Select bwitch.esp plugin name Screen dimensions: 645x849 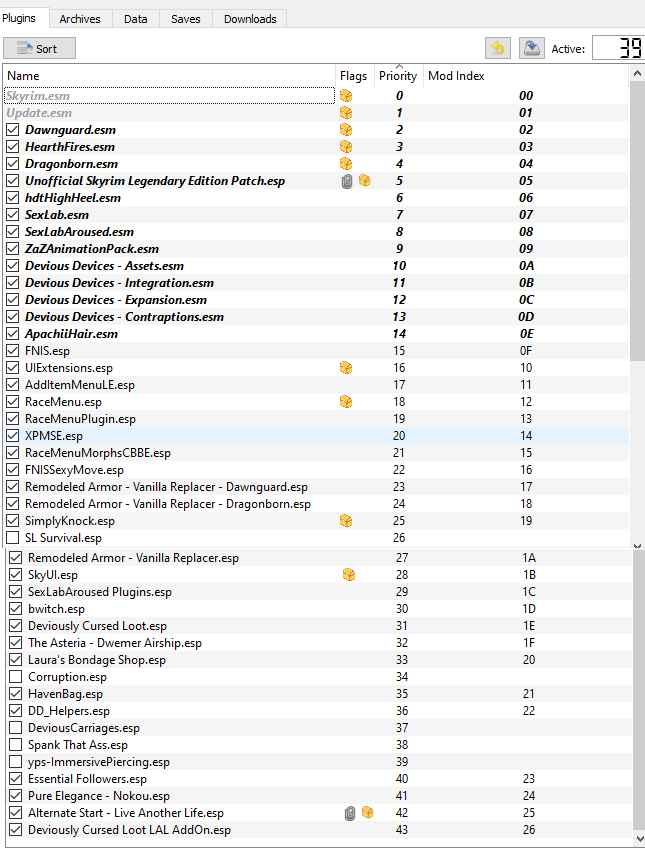coord(56,609)
